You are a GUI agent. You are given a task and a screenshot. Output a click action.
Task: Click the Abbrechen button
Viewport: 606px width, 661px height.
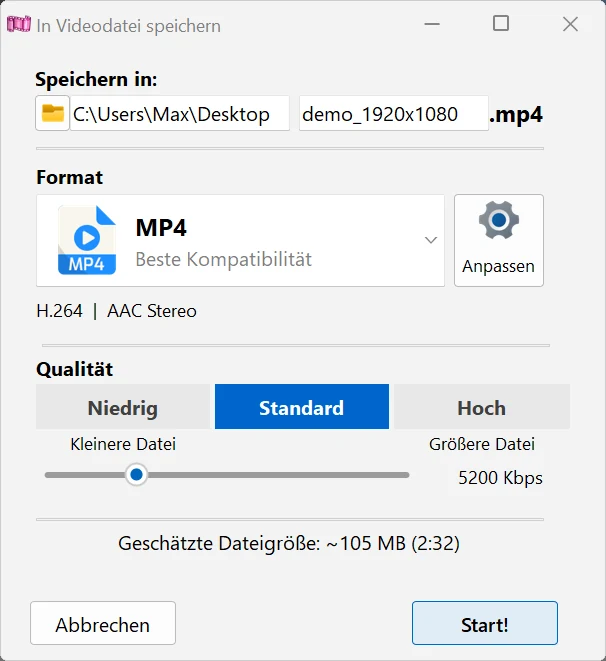point(103,623)
